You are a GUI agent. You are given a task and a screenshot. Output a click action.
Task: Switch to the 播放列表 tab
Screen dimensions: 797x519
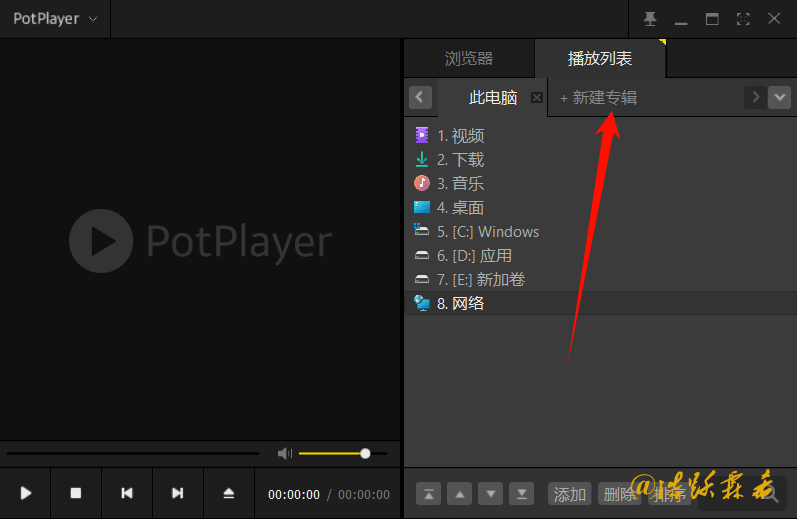(600, 58)
